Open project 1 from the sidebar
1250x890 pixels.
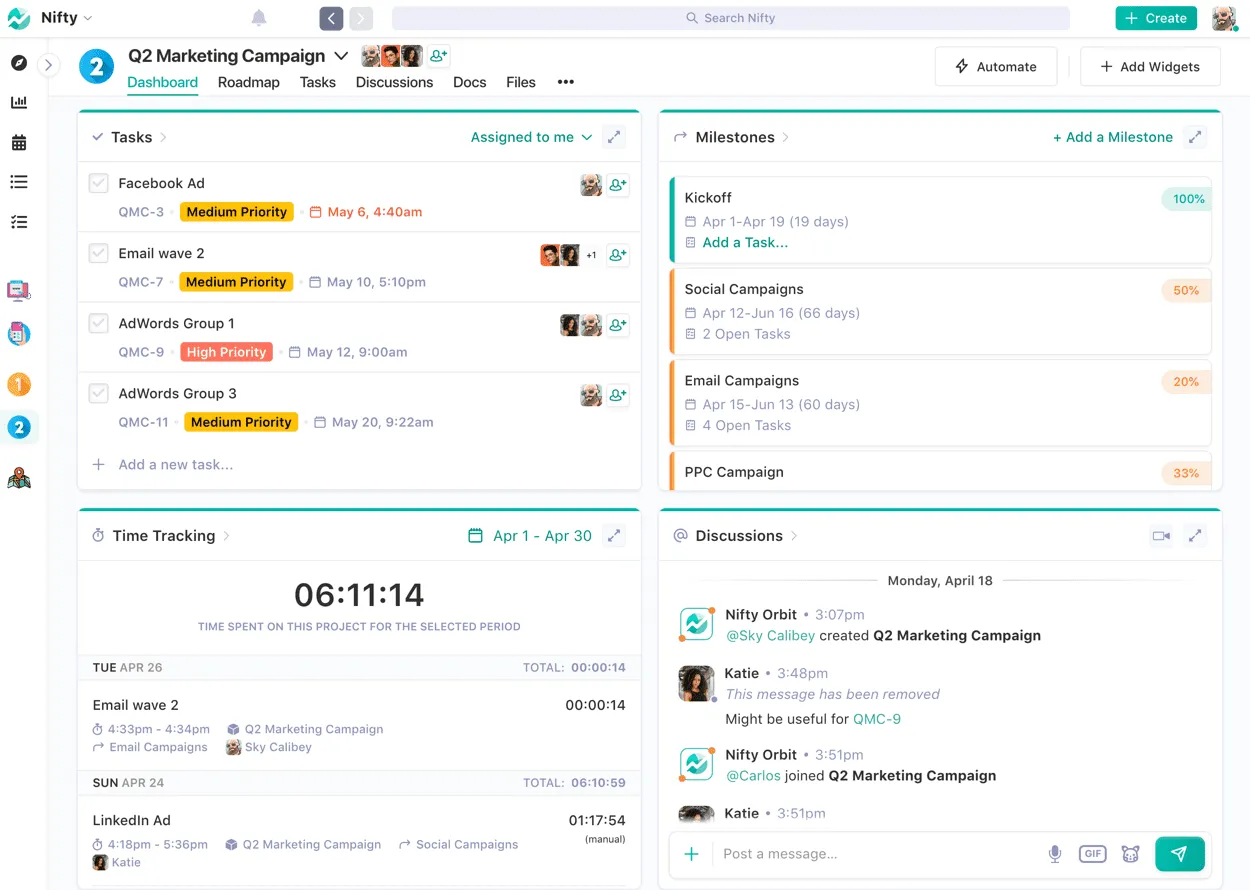click(x=18, y=384)
